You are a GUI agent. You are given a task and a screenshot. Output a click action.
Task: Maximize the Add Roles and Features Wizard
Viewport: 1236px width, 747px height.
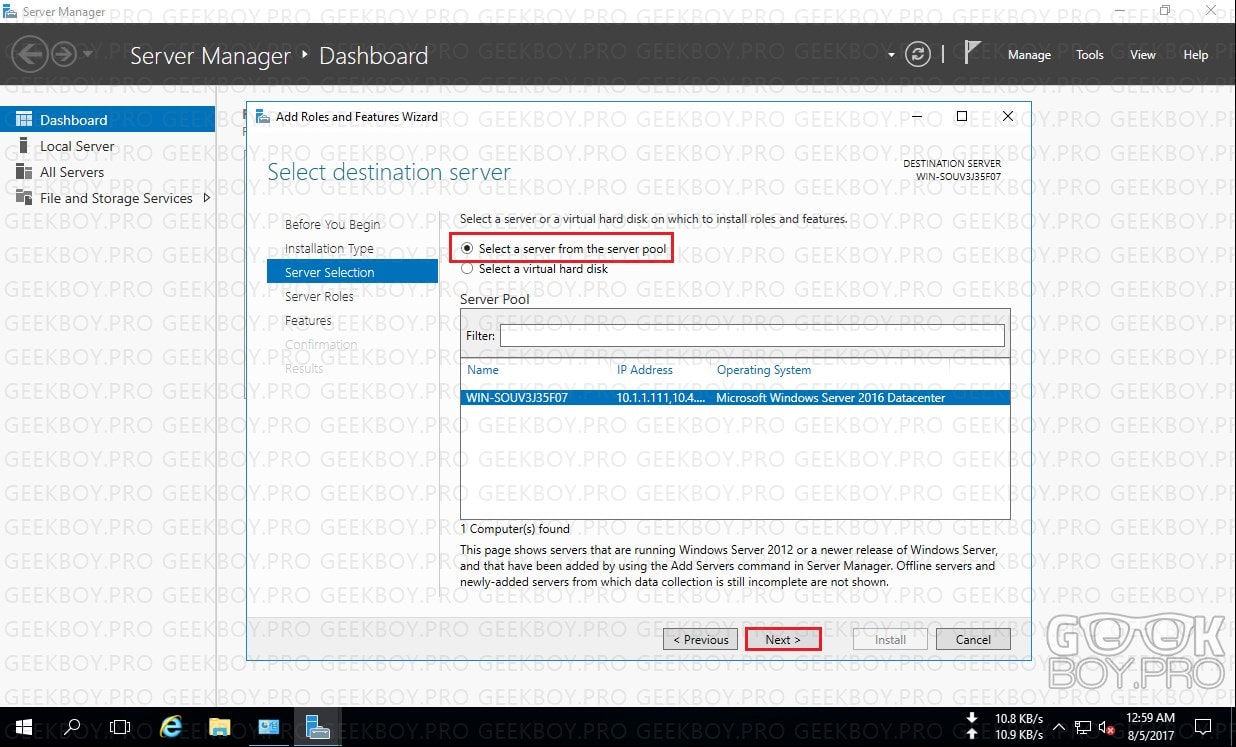962,116
